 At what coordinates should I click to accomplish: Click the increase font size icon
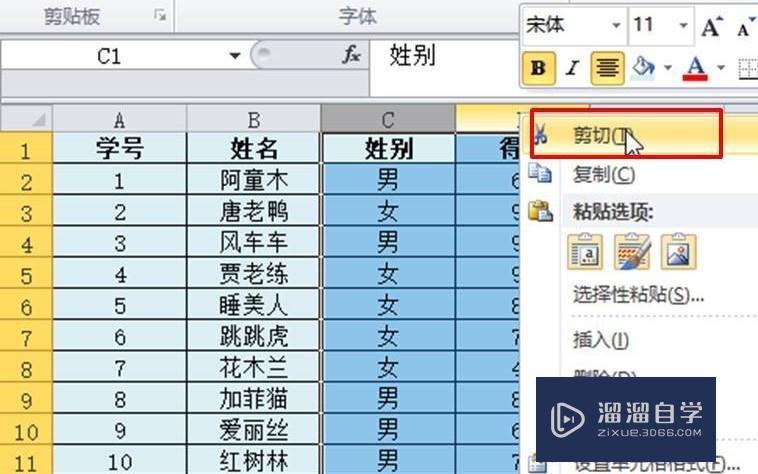(711, 27)
